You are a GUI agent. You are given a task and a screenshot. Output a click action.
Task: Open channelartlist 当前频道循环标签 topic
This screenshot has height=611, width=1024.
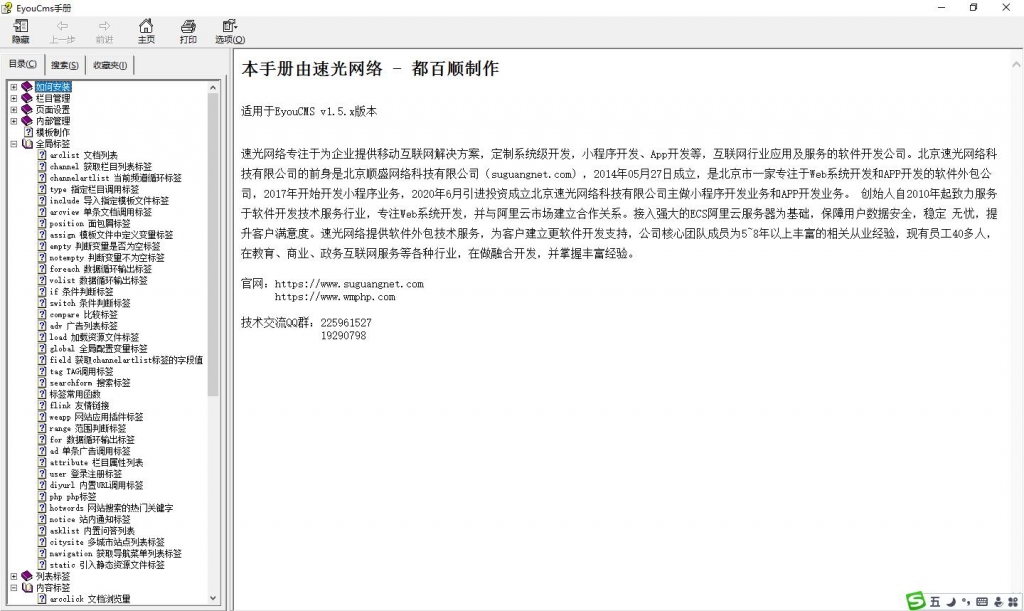(x=116, y=178)
